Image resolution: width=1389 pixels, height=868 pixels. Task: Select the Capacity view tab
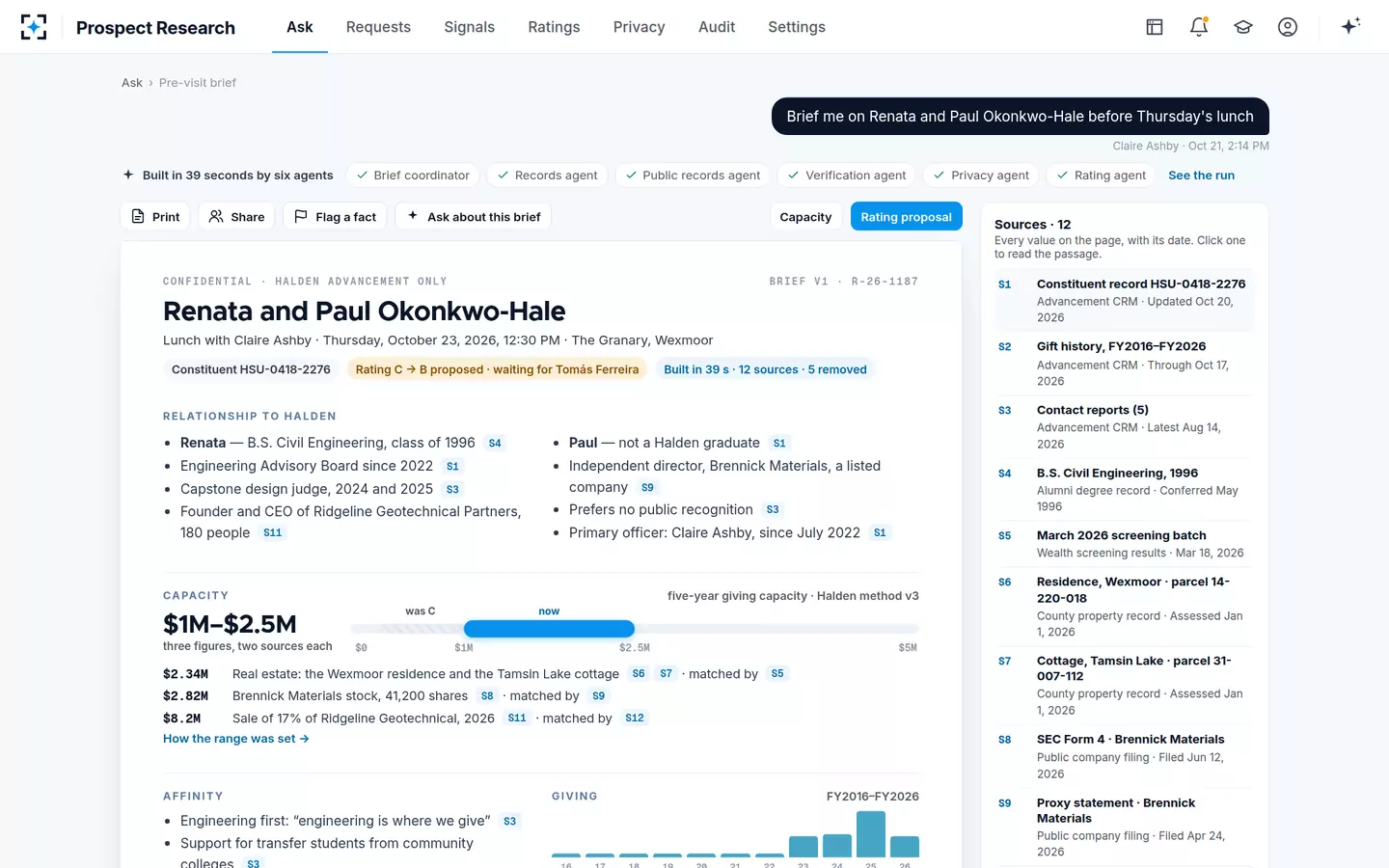pyautogui.click(x=805, y=217)
